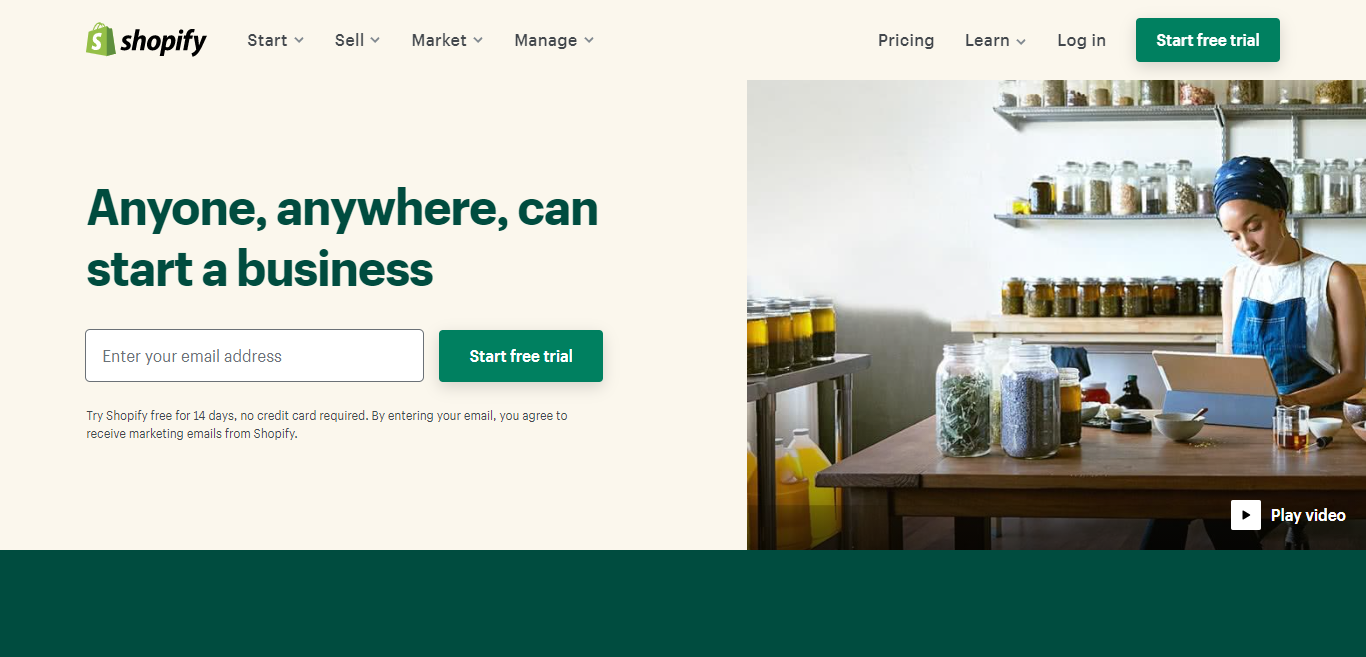Image resolution: width=1366 pixels, height=657 pixels.
Task: Select the Log in link
Action: 1081,40
